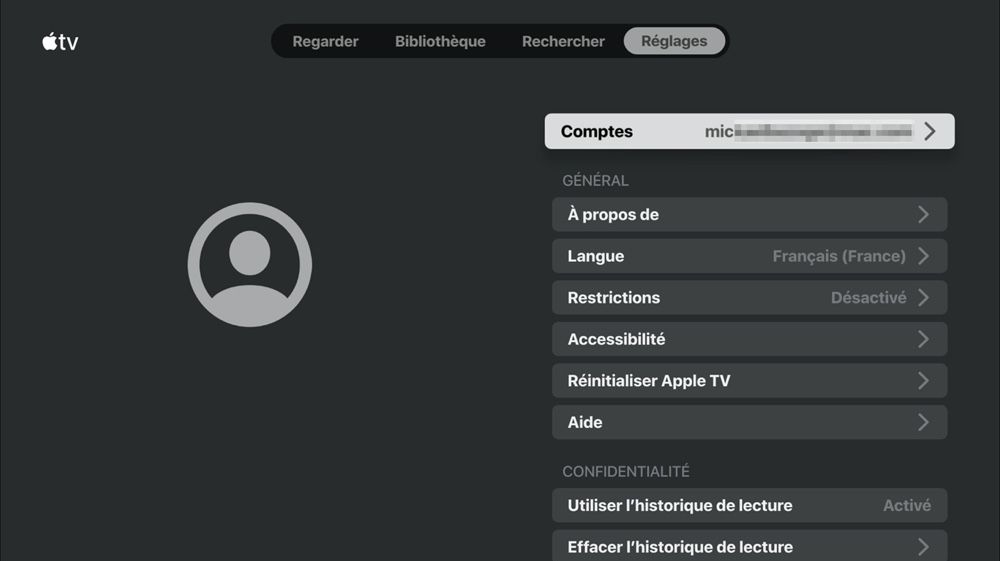Image resolution: width=1000 pixels, height=561 pixels.
Task: Click the Apple TV logo
Action: (x=60, y=41)
